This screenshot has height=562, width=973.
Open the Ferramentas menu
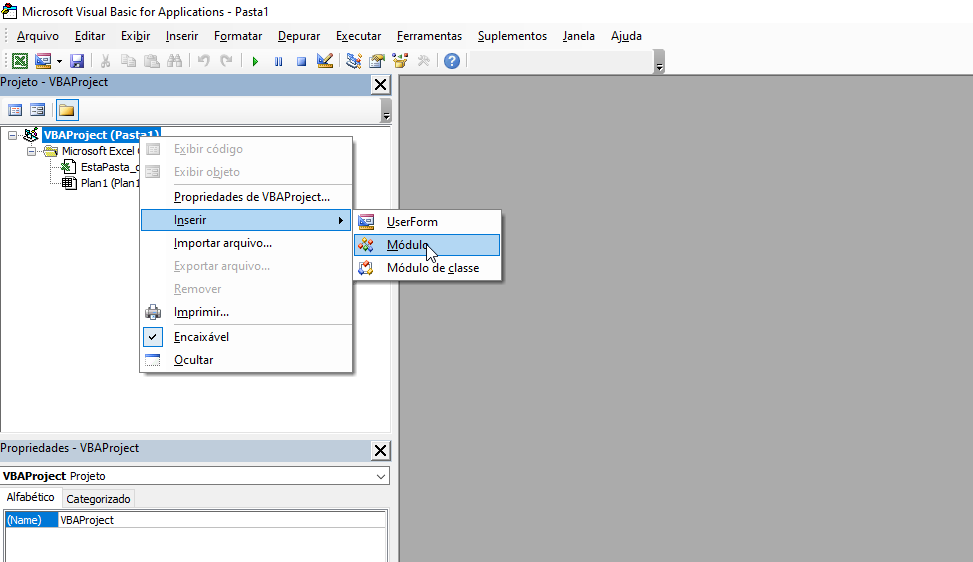(x=429, y=36)
